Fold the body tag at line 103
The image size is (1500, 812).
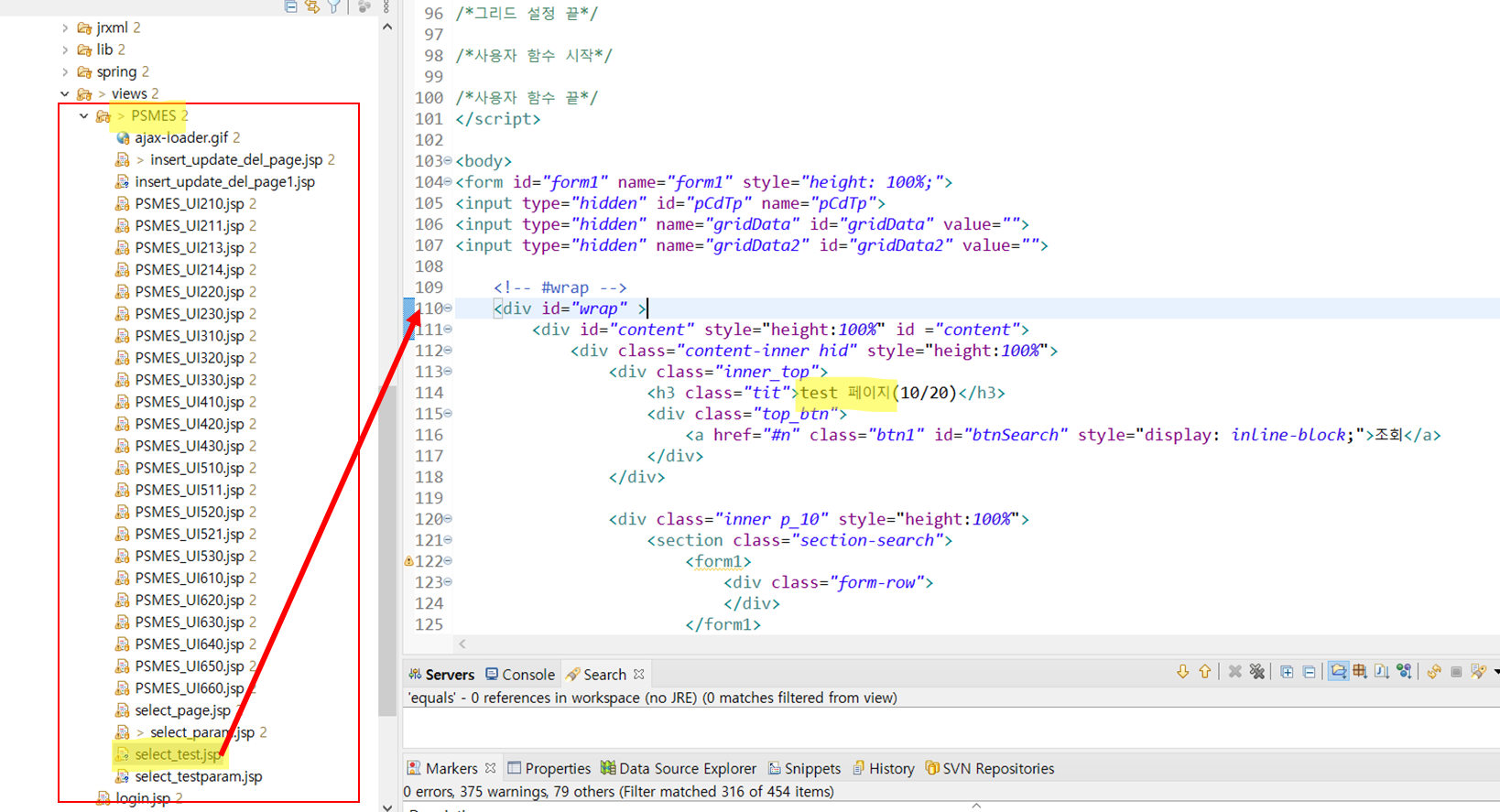click(x=448, y=161)
